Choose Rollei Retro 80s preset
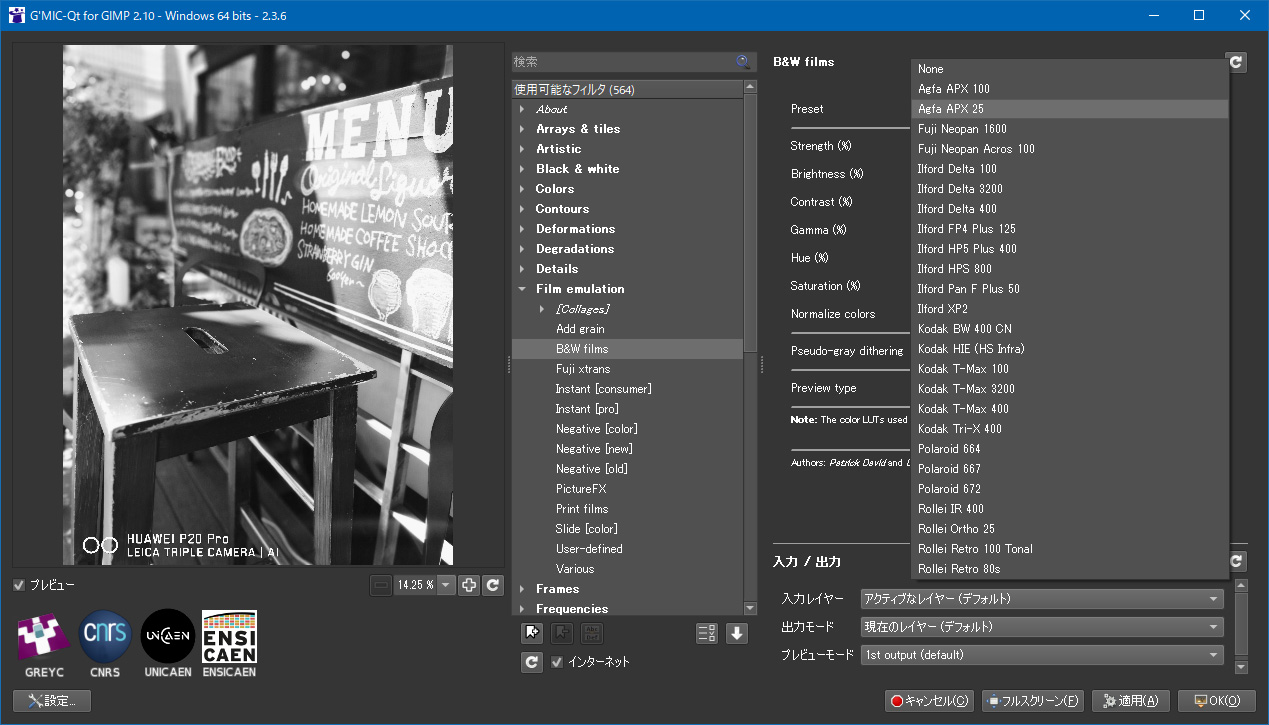Image resolution: width=1269 pixels, height=725 pixels. [x=1069, y=569]
